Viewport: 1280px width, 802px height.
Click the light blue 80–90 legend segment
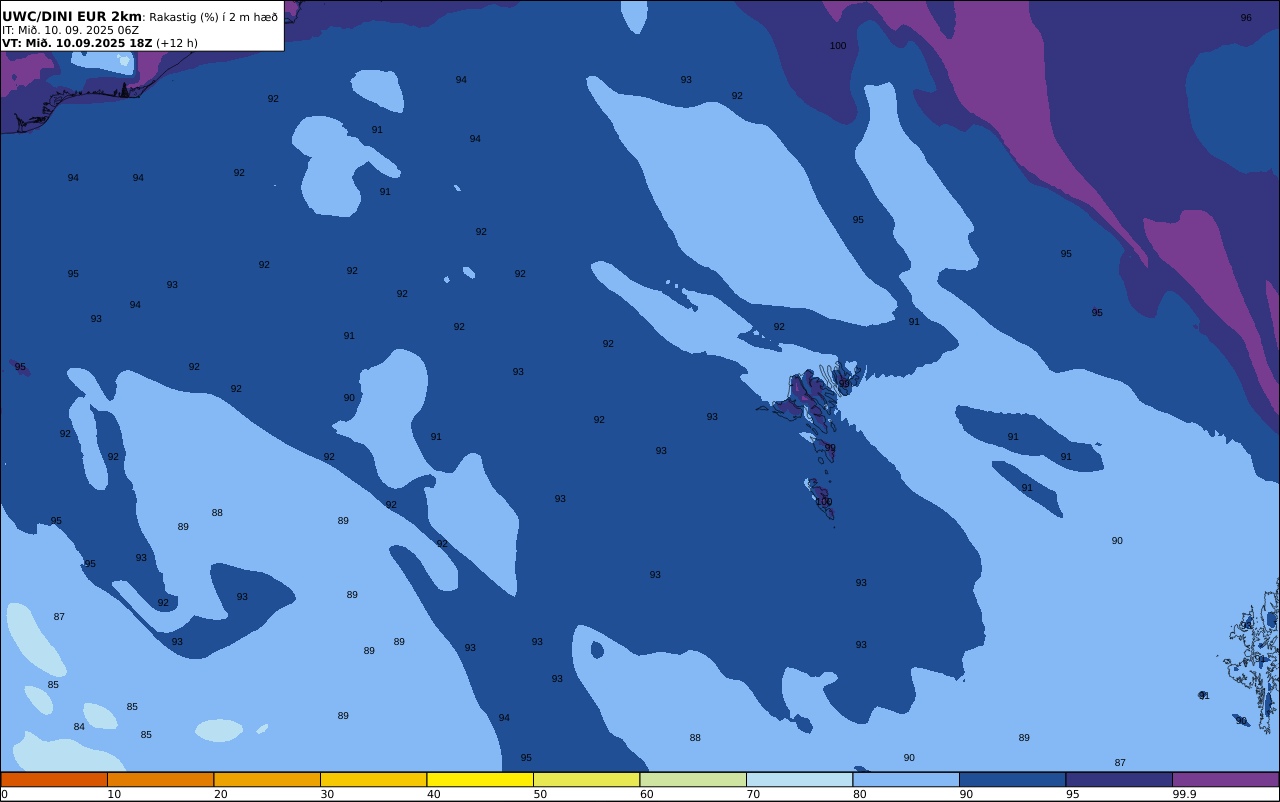906,779
